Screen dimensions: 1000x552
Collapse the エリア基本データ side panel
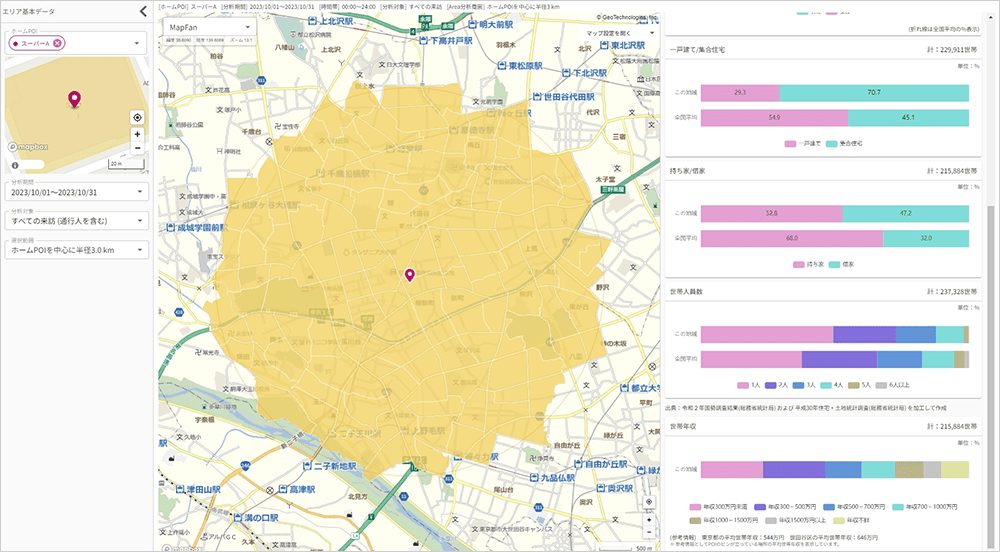143,12
